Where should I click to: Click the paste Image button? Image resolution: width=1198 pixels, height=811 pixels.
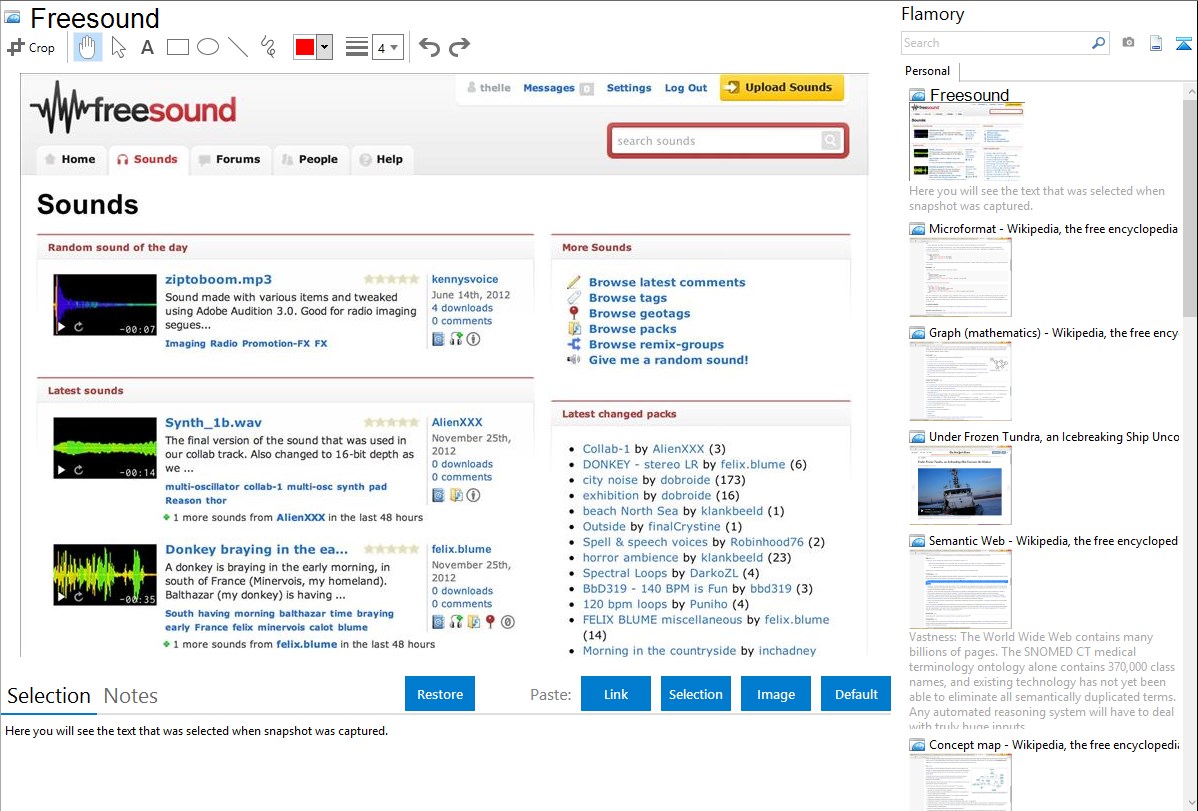776,694
